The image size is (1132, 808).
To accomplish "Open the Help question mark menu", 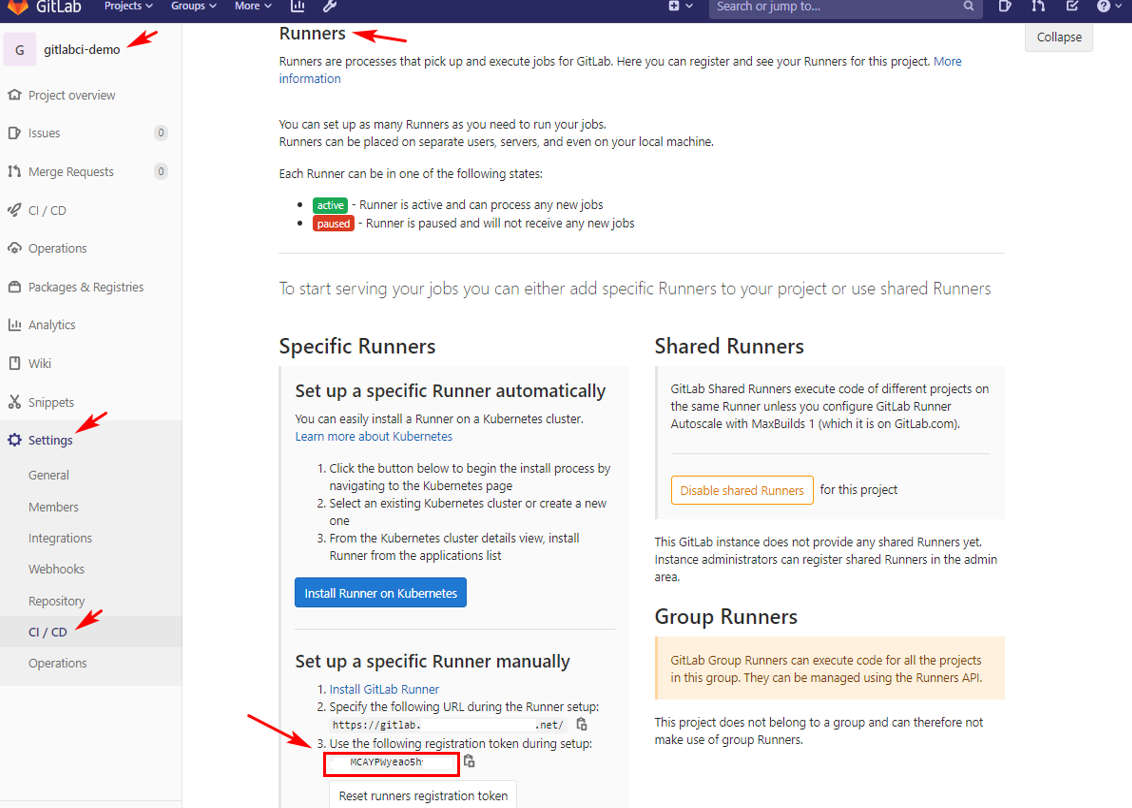I will (1109, 6).
